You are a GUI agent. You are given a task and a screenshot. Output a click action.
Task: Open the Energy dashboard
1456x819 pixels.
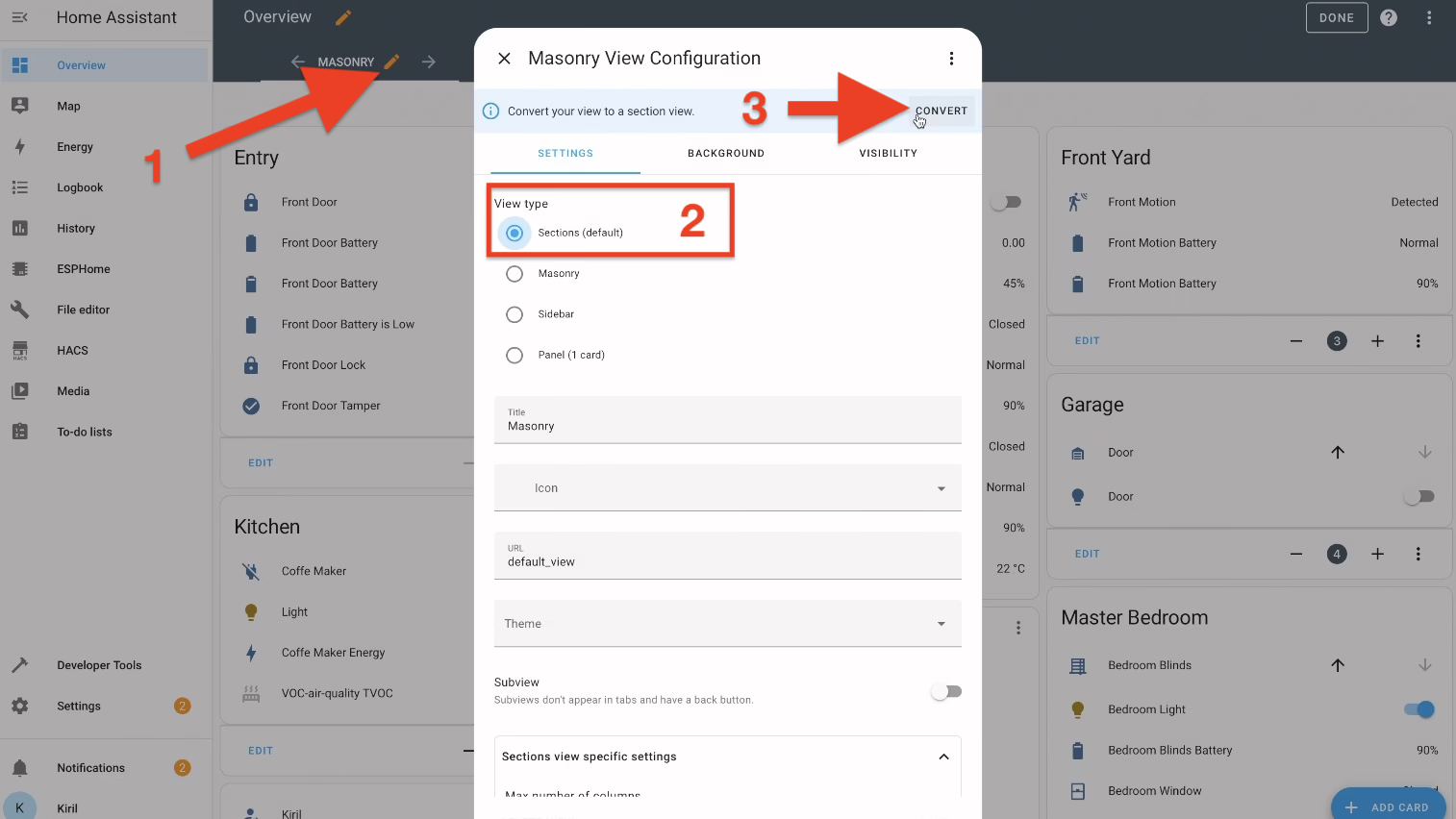[x=105, y=147]
